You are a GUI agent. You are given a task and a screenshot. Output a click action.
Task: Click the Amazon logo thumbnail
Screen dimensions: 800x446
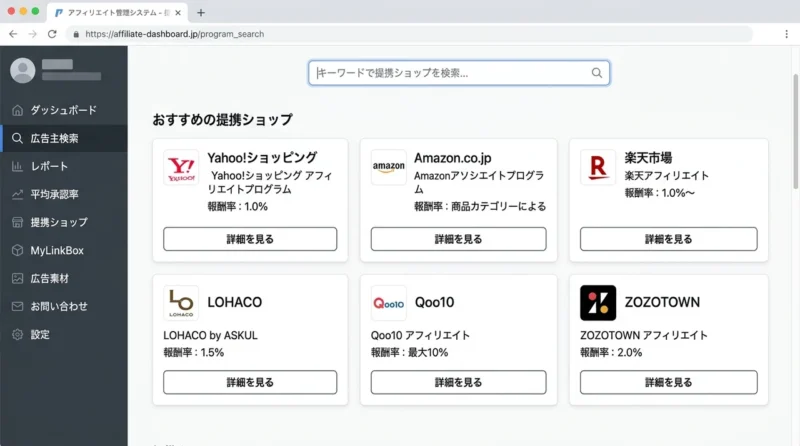(388, 167)
